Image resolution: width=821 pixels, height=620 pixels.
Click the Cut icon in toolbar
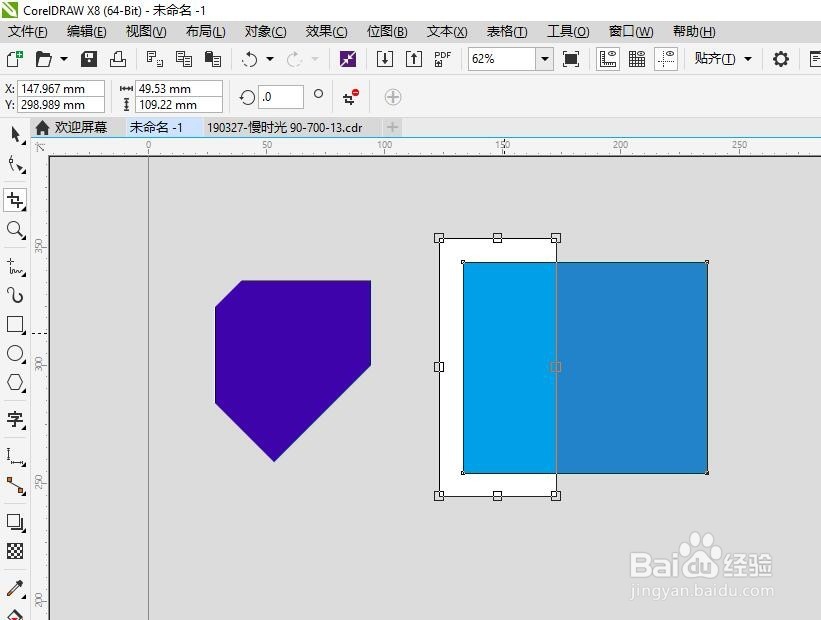pyautogui.click(x=154, y=59)
